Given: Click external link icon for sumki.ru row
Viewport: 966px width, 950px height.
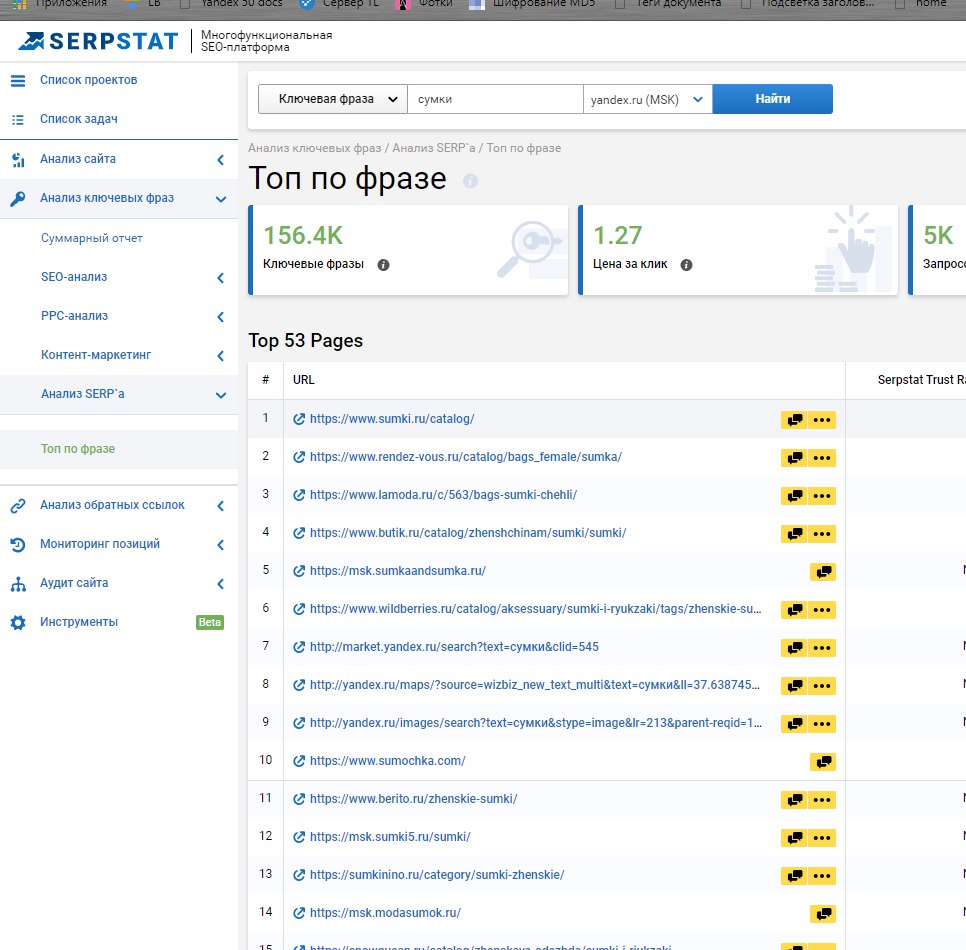Looking at the screenshot, I should [x=299, y=420].
